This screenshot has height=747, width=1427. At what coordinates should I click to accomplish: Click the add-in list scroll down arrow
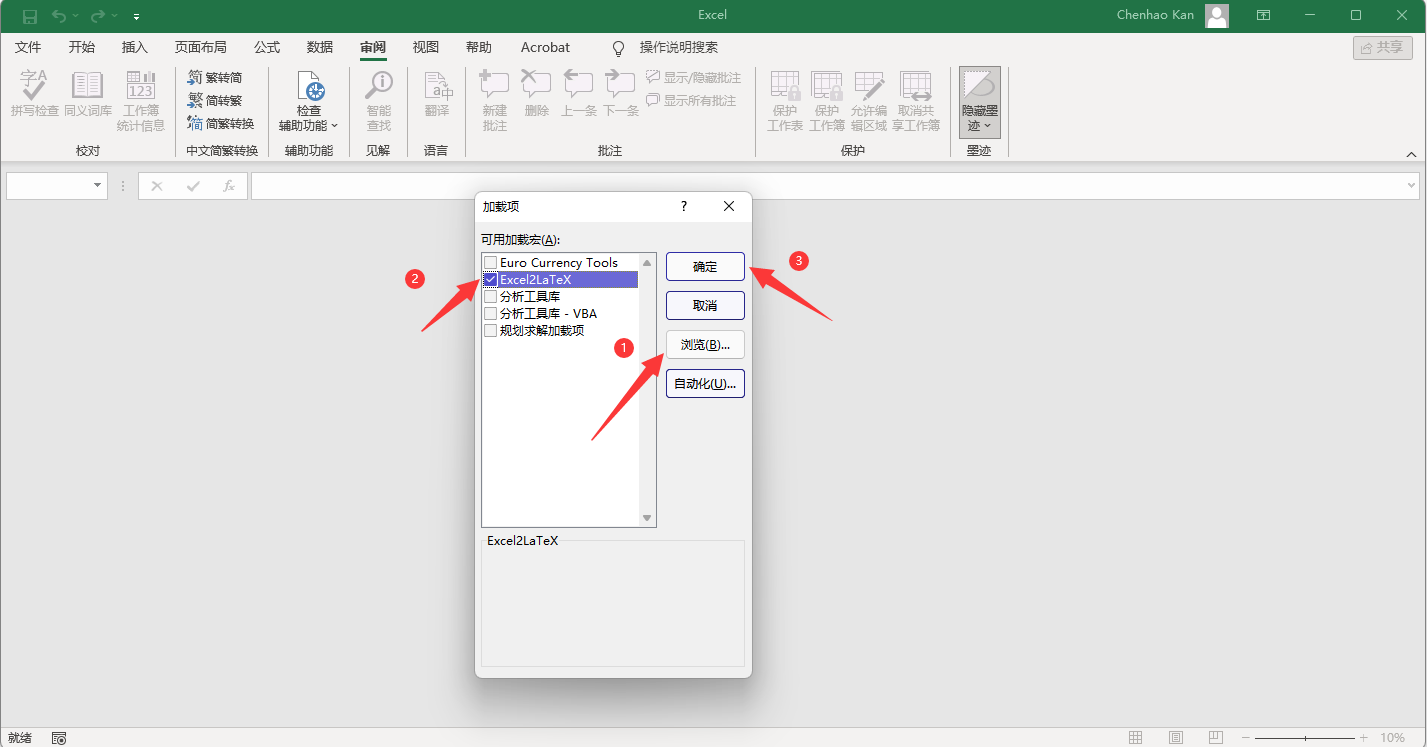pos(647,518)
